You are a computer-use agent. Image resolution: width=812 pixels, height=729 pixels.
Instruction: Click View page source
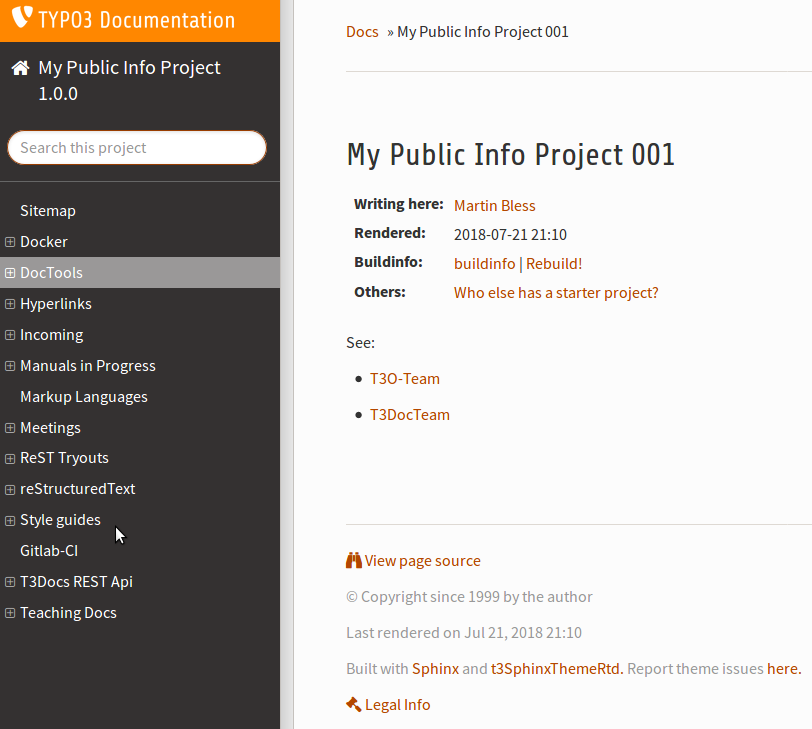coord(423,561)
